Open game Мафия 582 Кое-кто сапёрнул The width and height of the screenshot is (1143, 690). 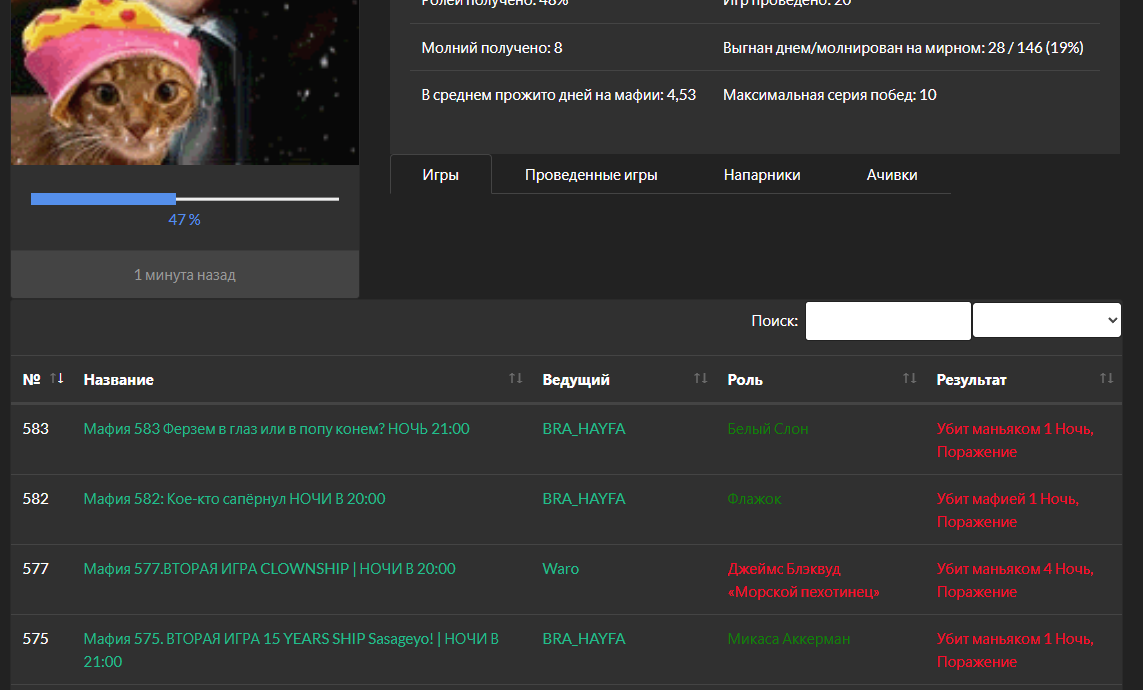pyautogui.click(x=234, y=499)
